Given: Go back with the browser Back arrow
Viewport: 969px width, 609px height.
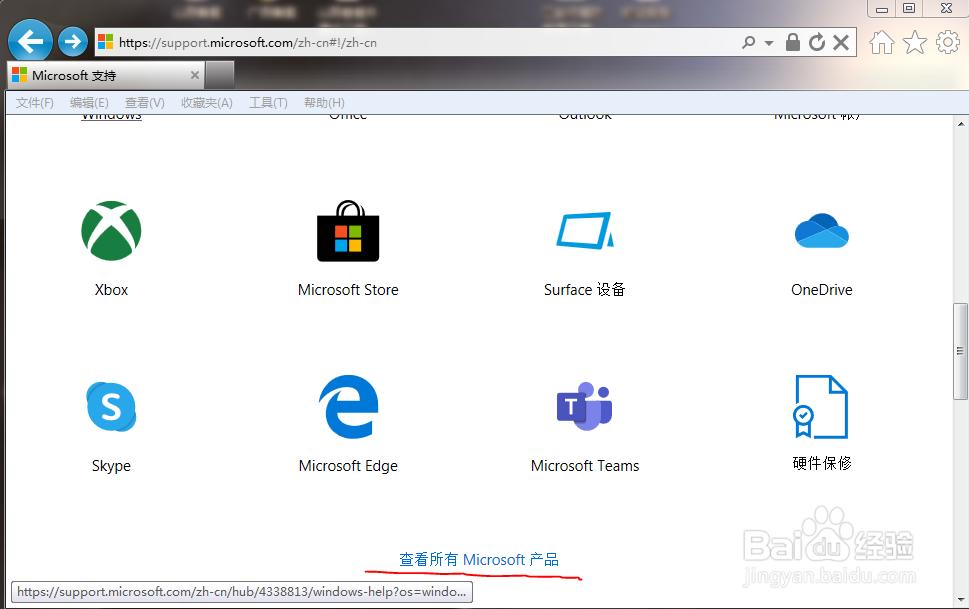Looking at the screenshot, I should [30, 41].
